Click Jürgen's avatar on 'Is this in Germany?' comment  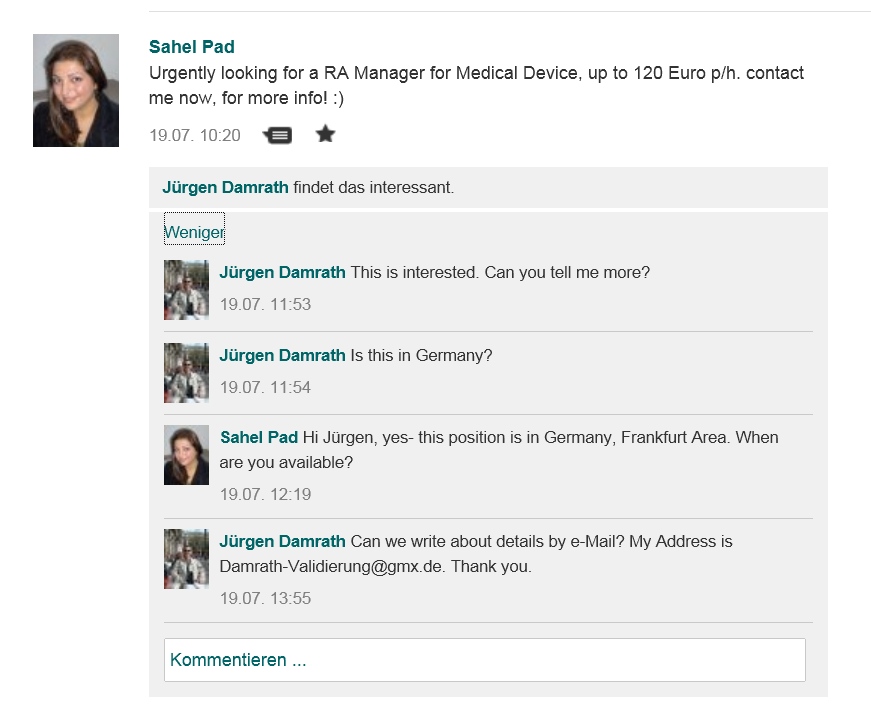pyautogui.click(x=186, y=373)
